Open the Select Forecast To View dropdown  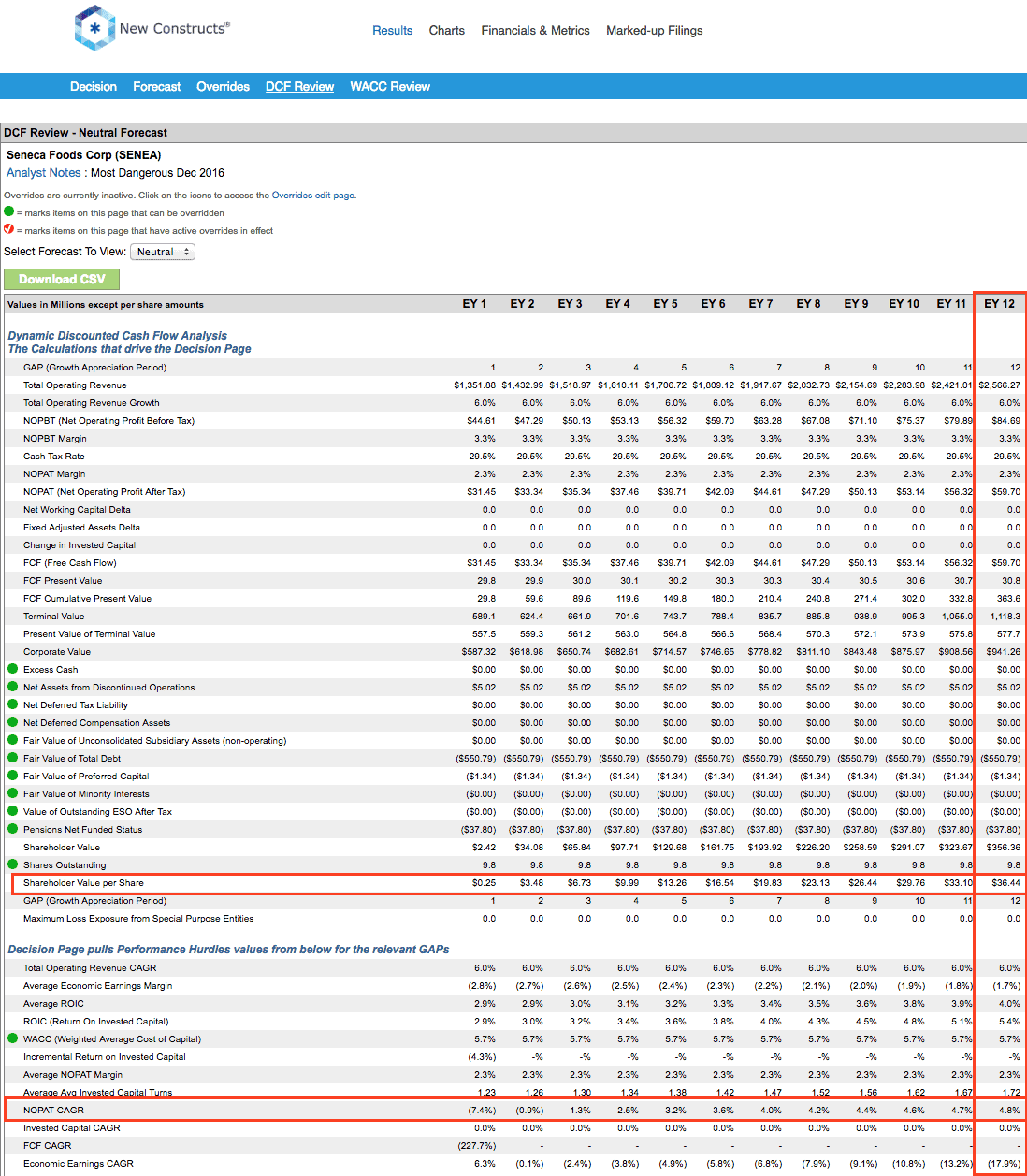(x=163, y=252)
